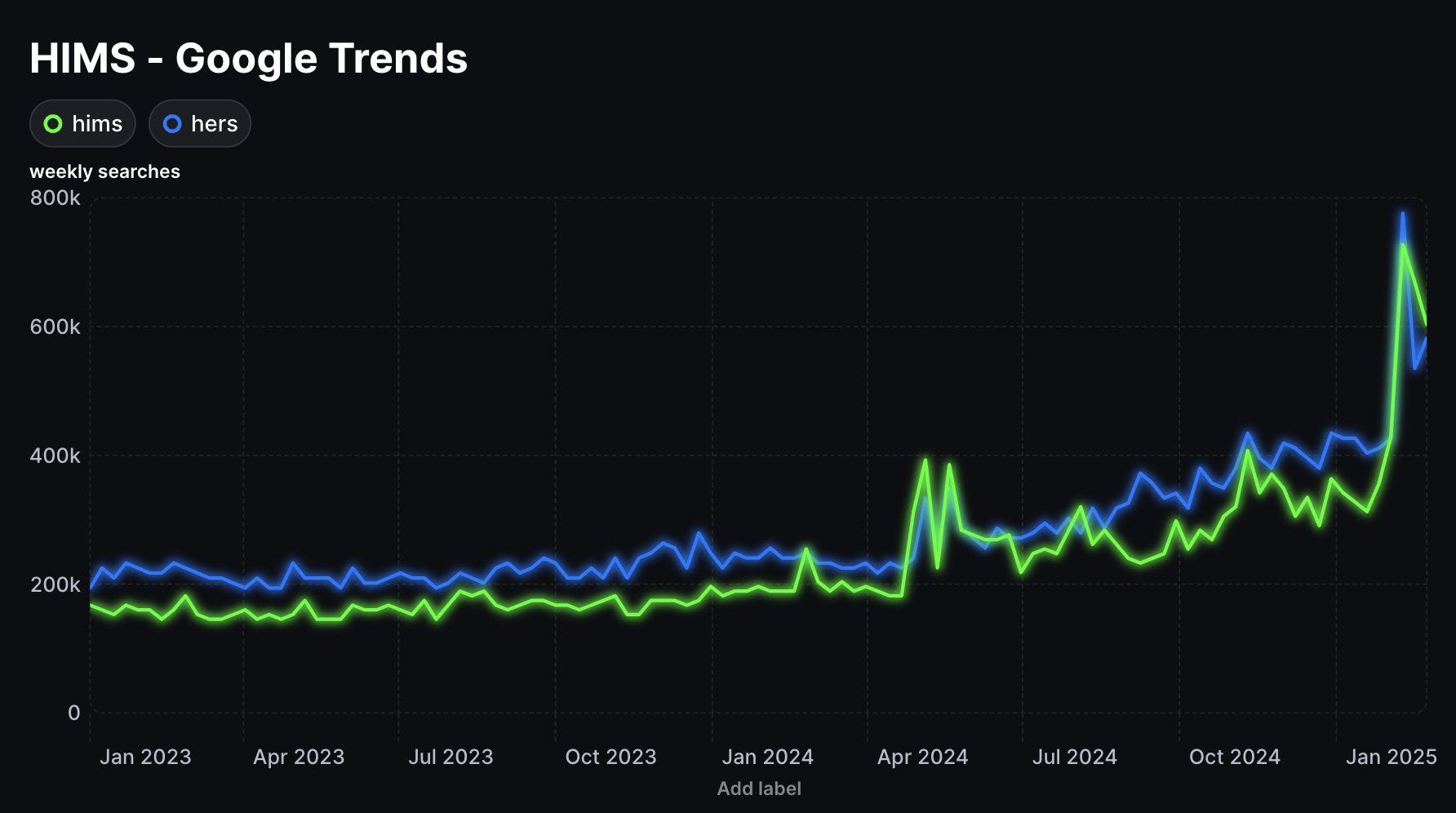1456x813 pixels.
Task: Click the green hims peak in April 2024
Action: 925,460
